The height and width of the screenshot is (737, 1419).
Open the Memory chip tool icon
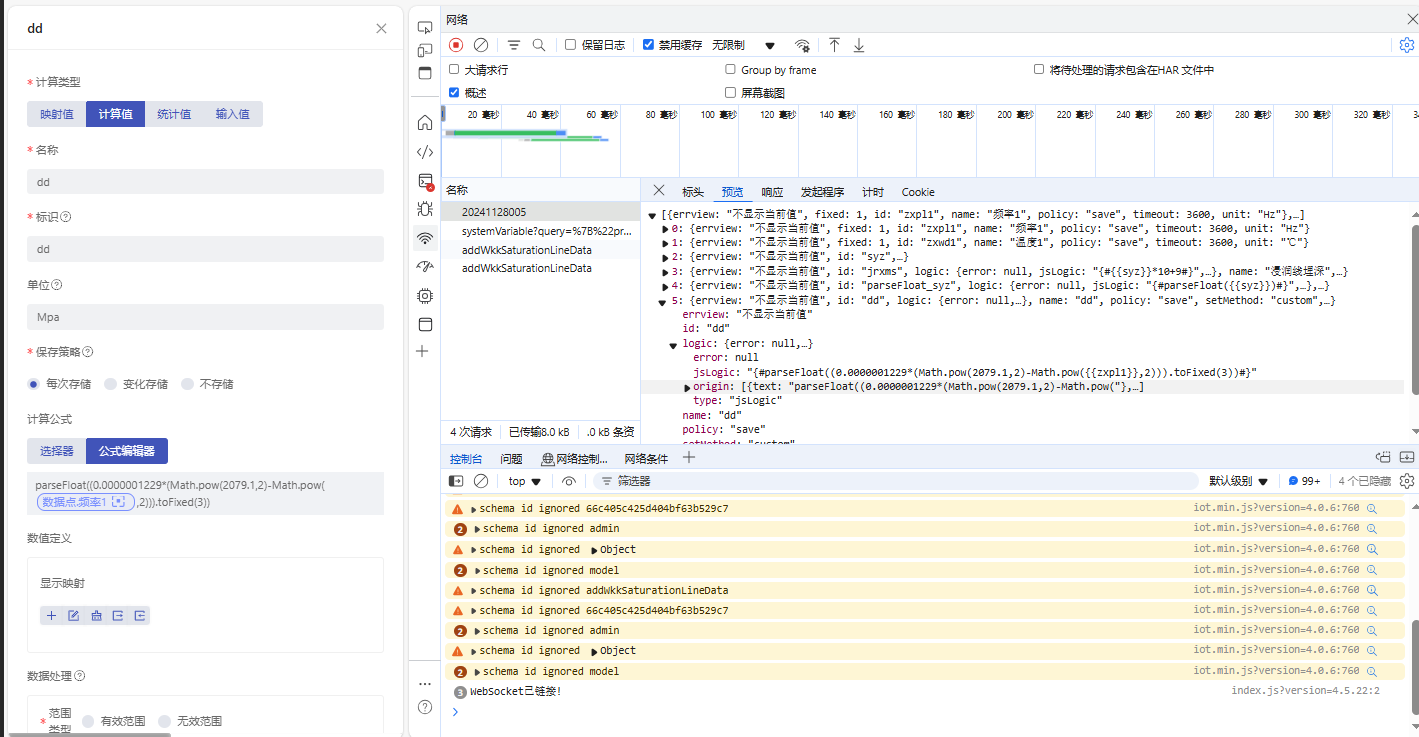pyautogui.click(x=425, y=296)
